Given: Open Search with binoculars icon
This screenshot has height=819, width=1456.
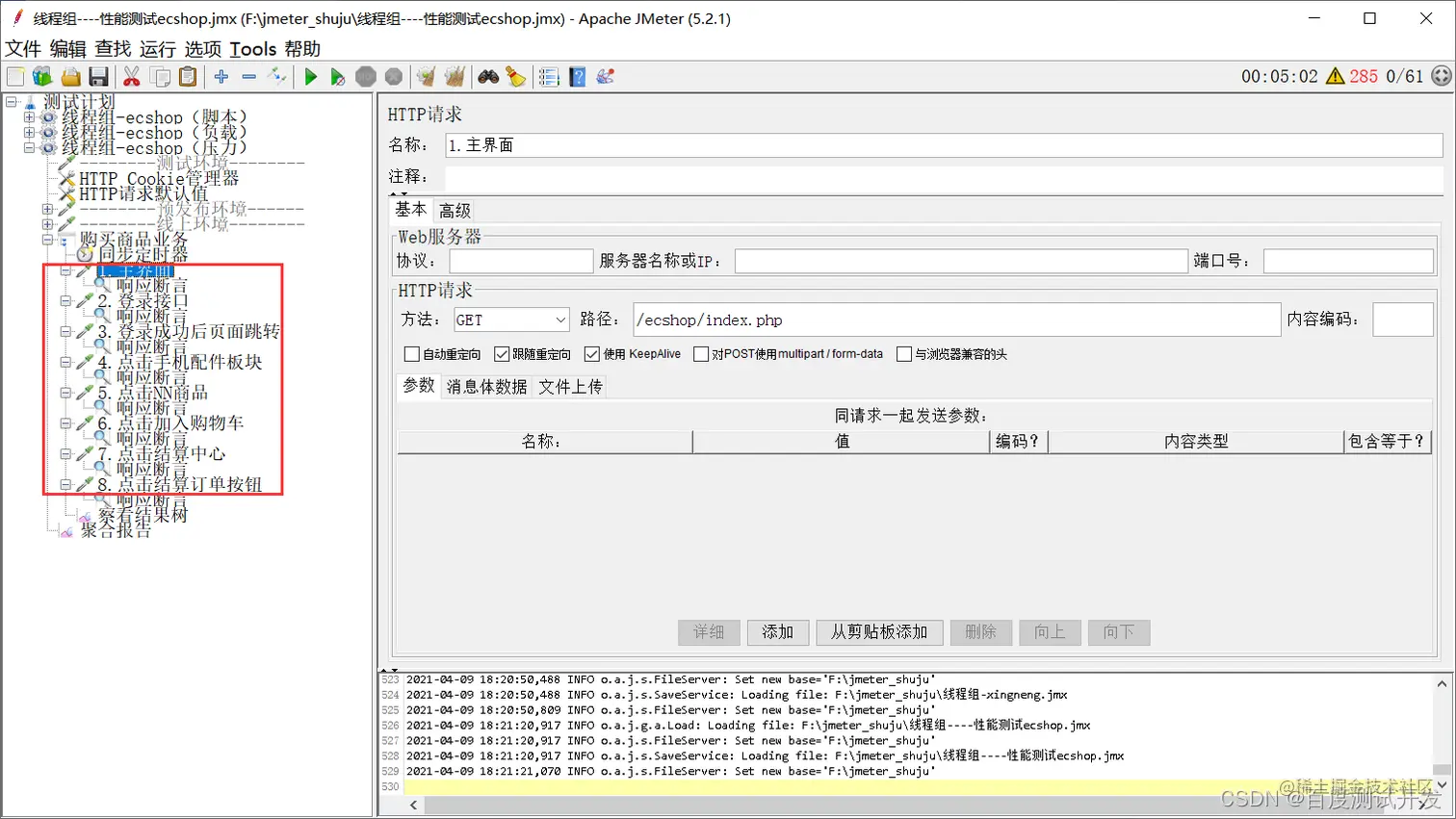Looking at the screenshot, I should [x=488, y=77].
